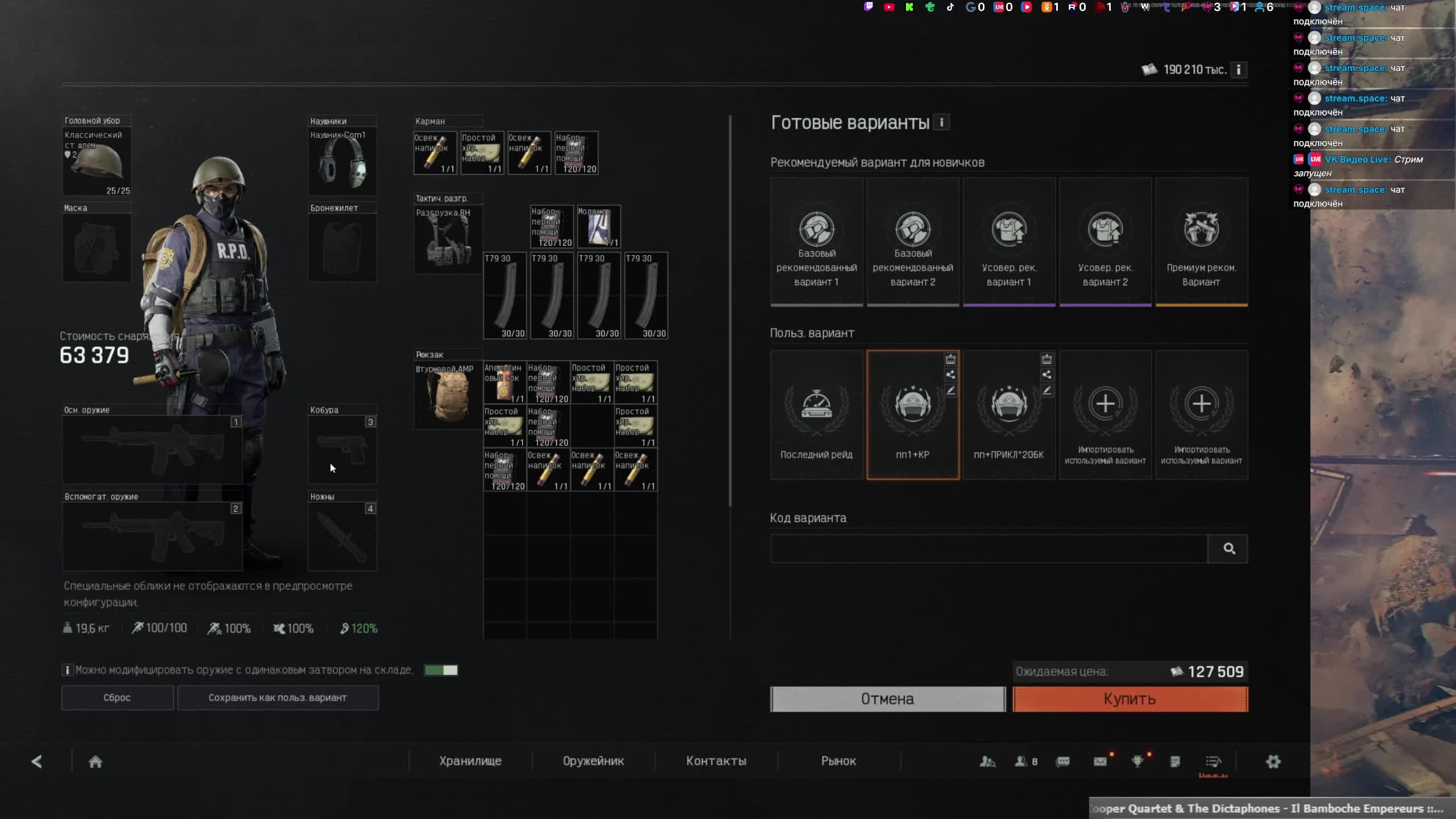Open the Рынок tab
Screen dimensions: 1456x819
pos(839,761)
